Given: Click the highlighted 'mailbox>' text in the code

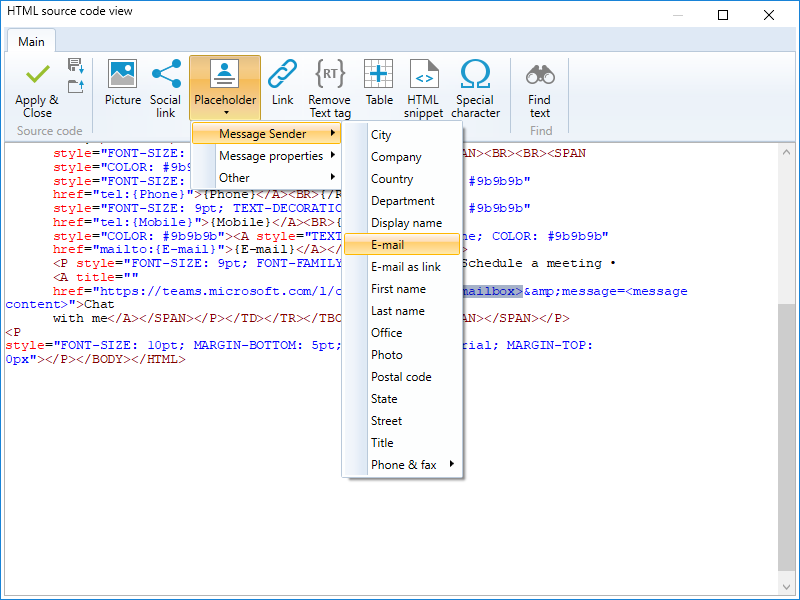Looking at the screenshot, I should click(x=492, y=291).
